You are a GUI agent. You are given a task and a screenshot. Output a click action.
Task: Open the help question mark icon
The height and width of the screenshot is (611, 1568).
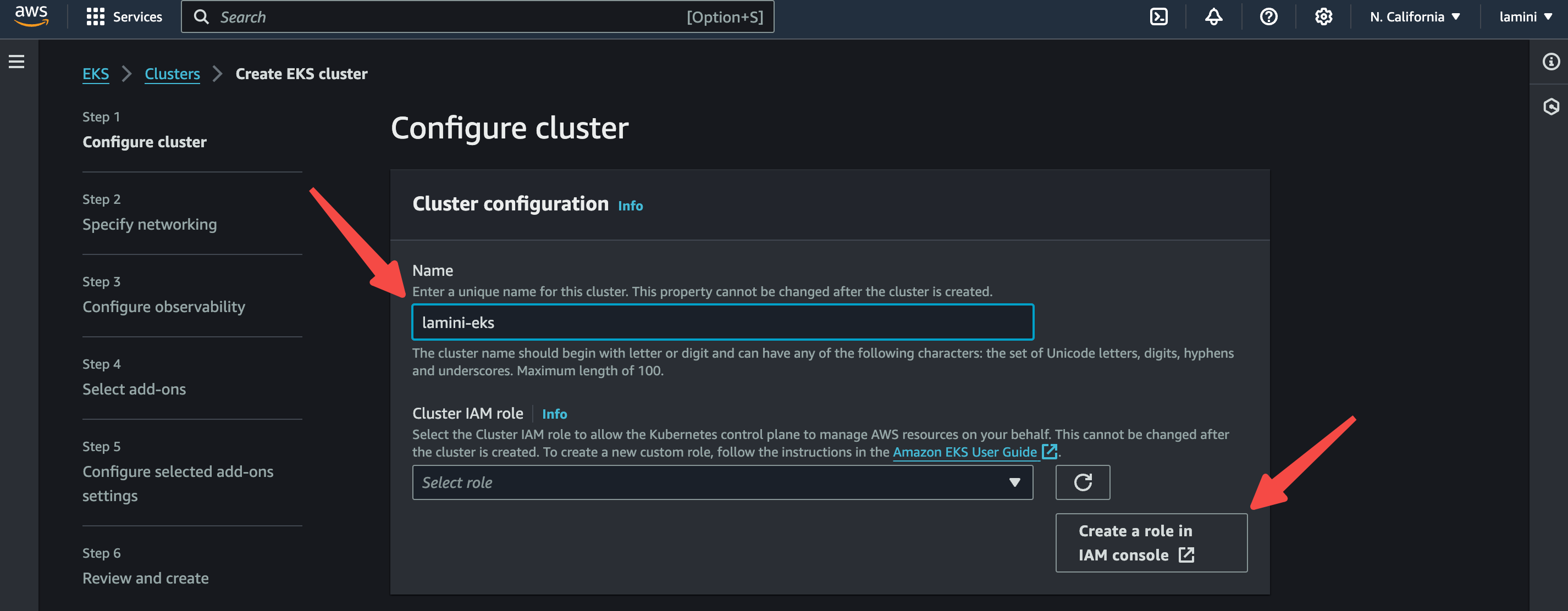click(1268, 16)
